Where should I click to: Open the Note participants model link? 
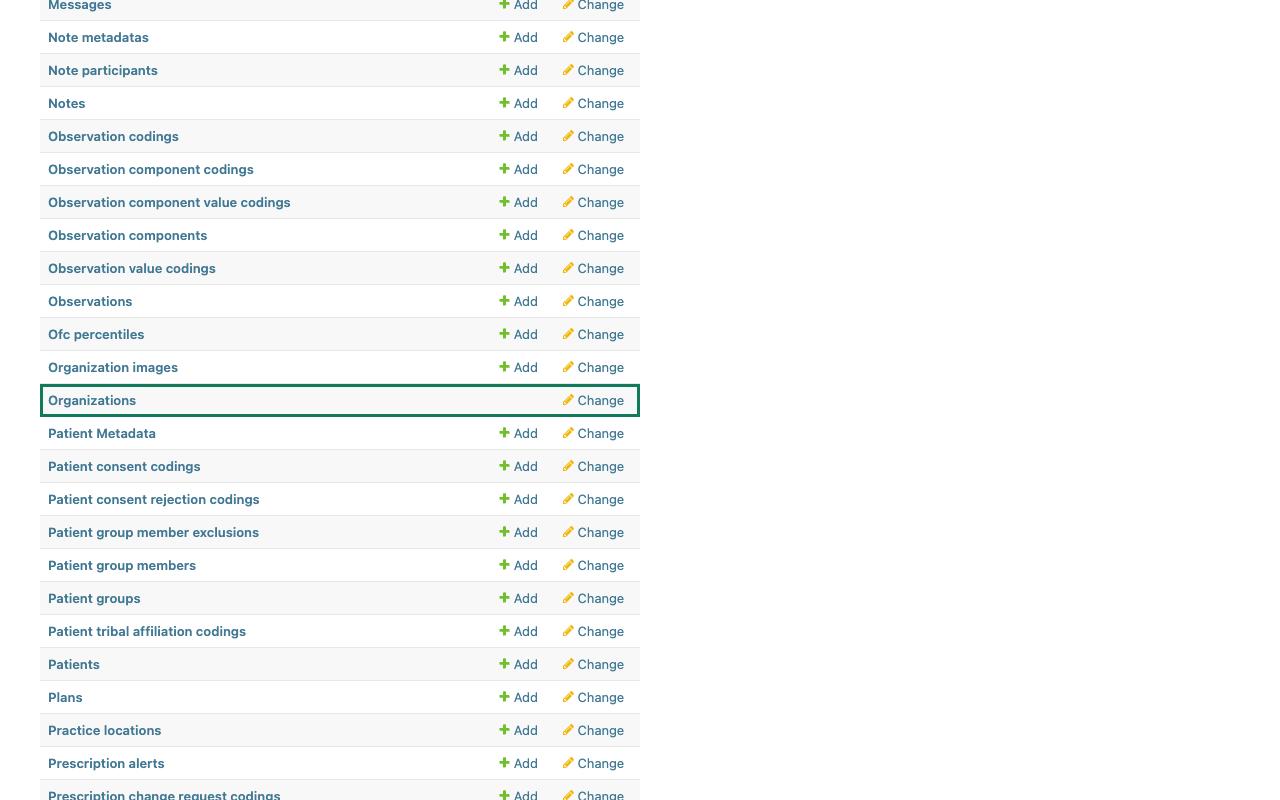[103, 70]
